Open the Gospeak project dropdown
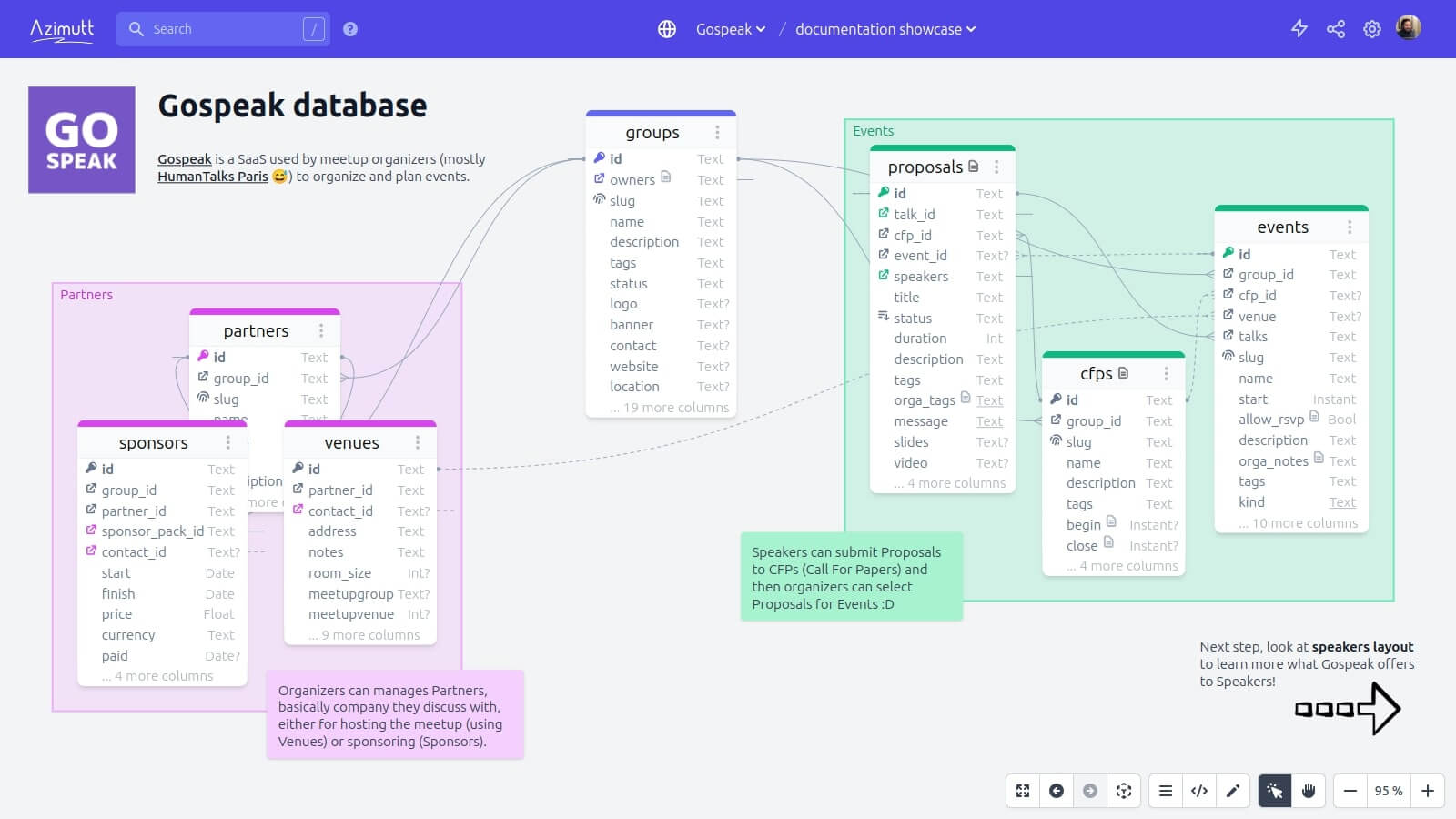 click(731, 29)
